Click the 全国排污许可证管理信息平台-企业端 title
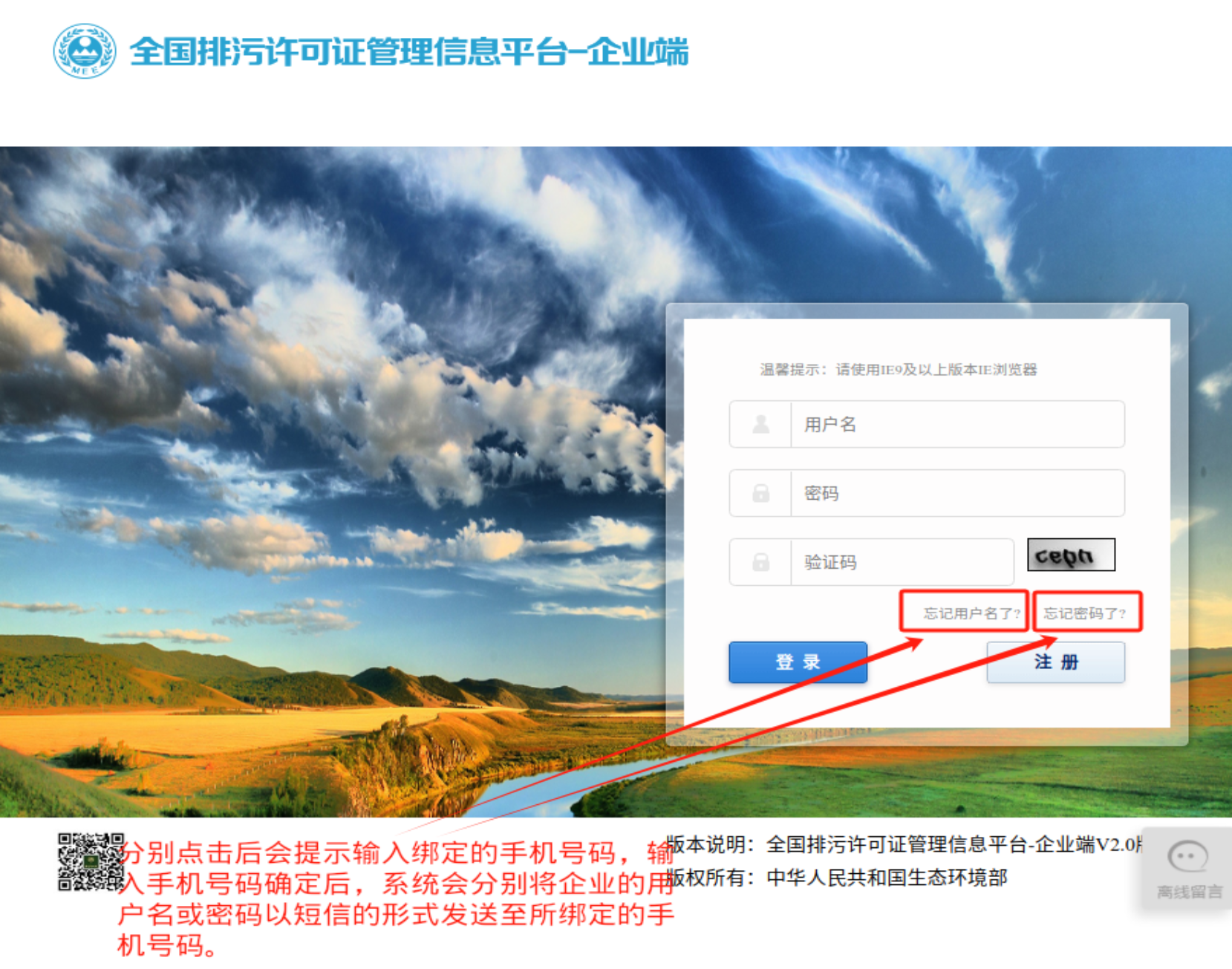This screenshot has height=969, width=1232. point(409,51)
